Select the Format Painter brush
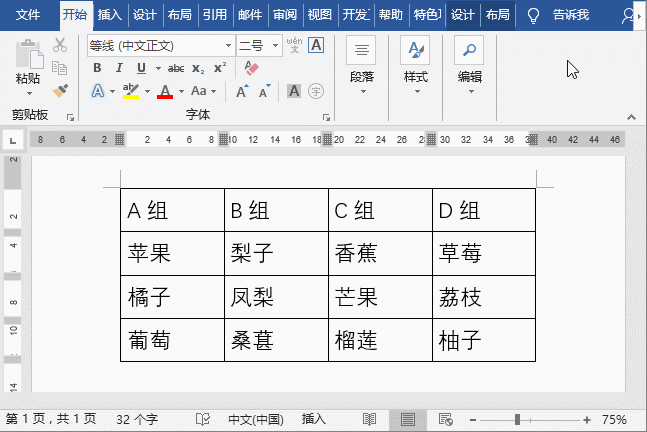The image size is (647, 432). coord(60,90)
